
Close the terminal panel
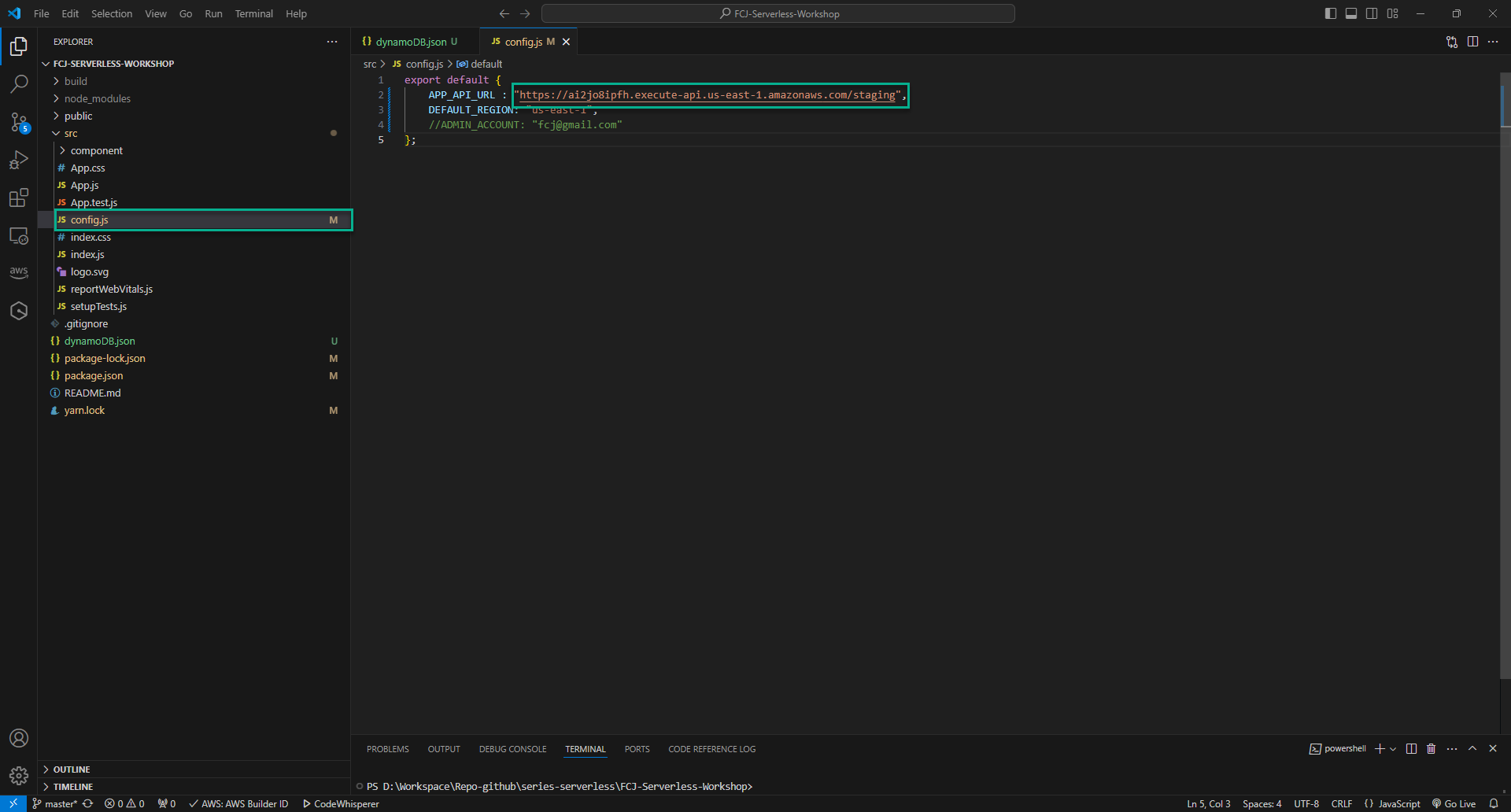pos(1493,748)
